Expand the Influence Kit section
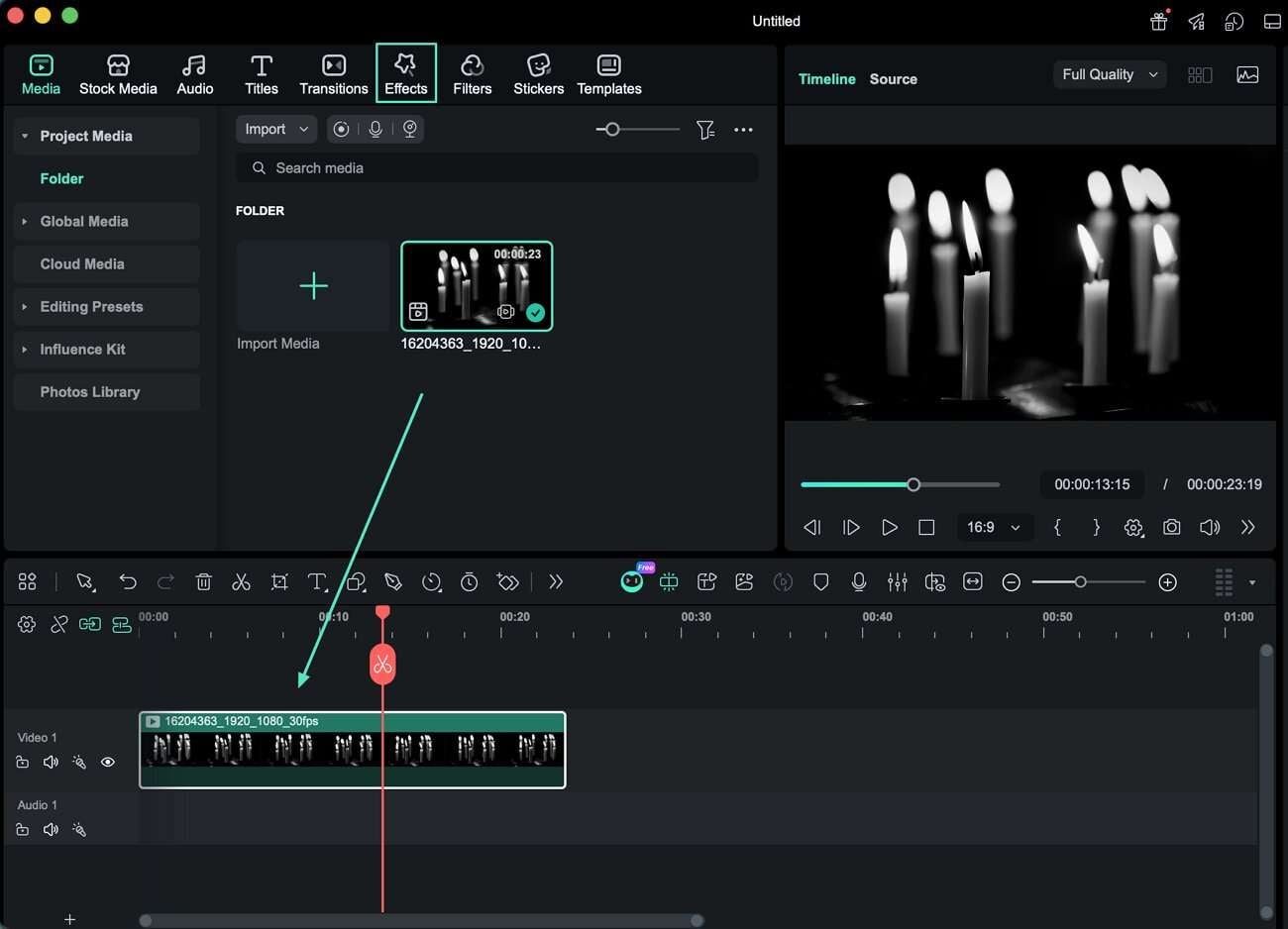This screenshot has height=929, width=1288. tap(25, 350)
